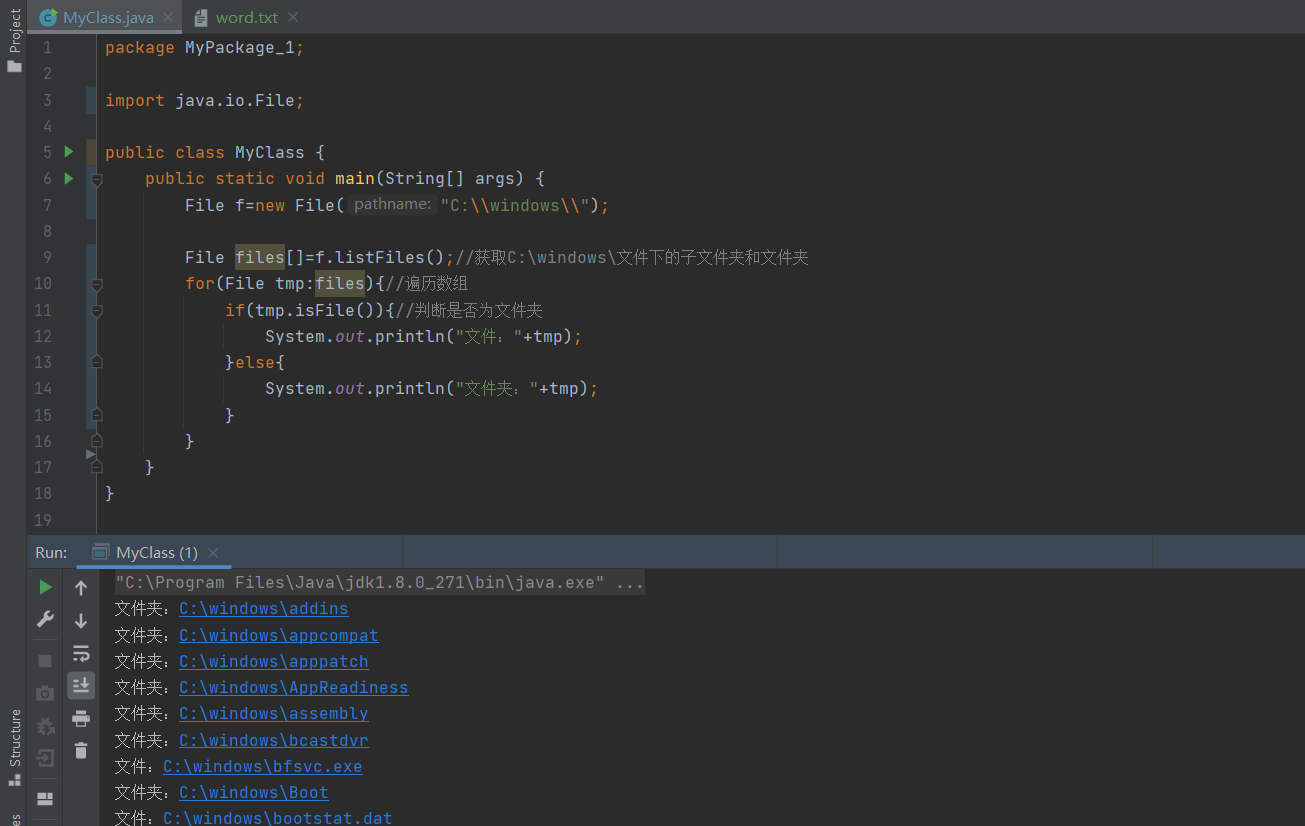Image resolution: width=1305 pixels, height=826 pixels.
Task: Click the camera dump threads icon
Action: pos(45,693)
